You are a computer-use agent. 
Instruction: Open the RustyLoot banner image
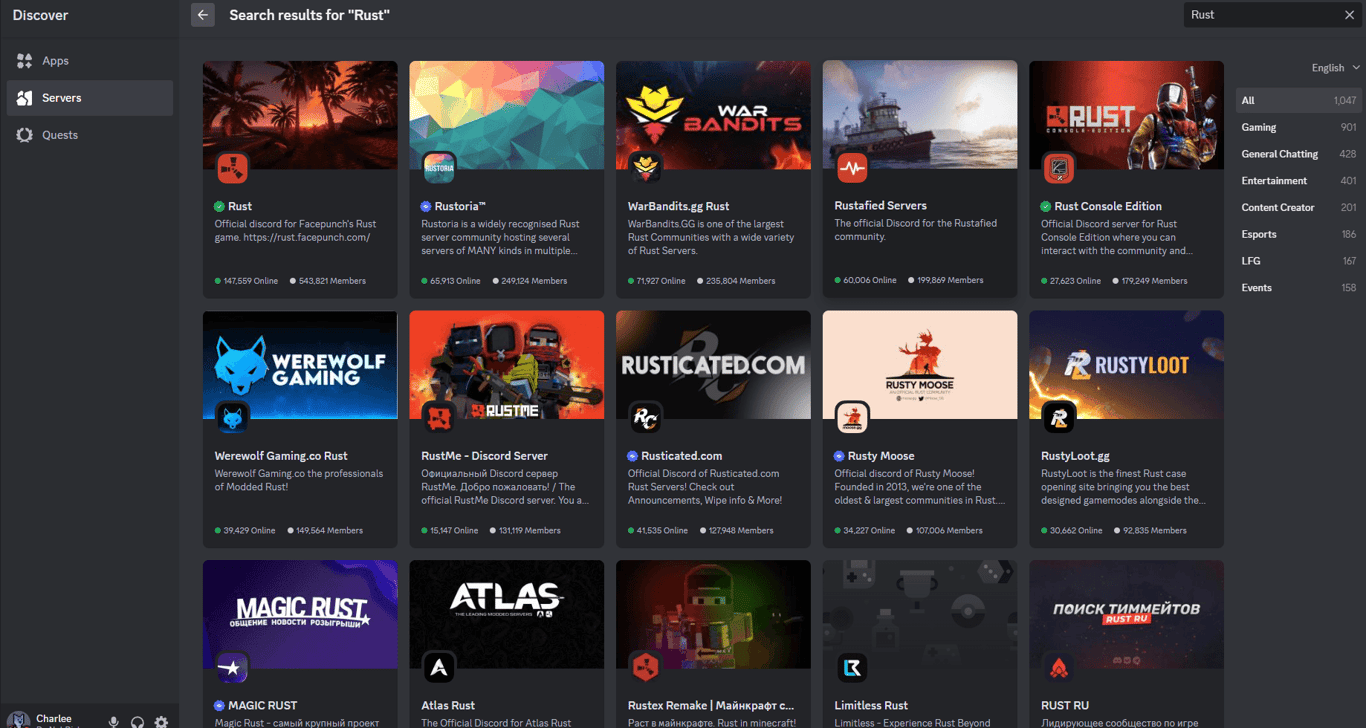point(1126,364)
